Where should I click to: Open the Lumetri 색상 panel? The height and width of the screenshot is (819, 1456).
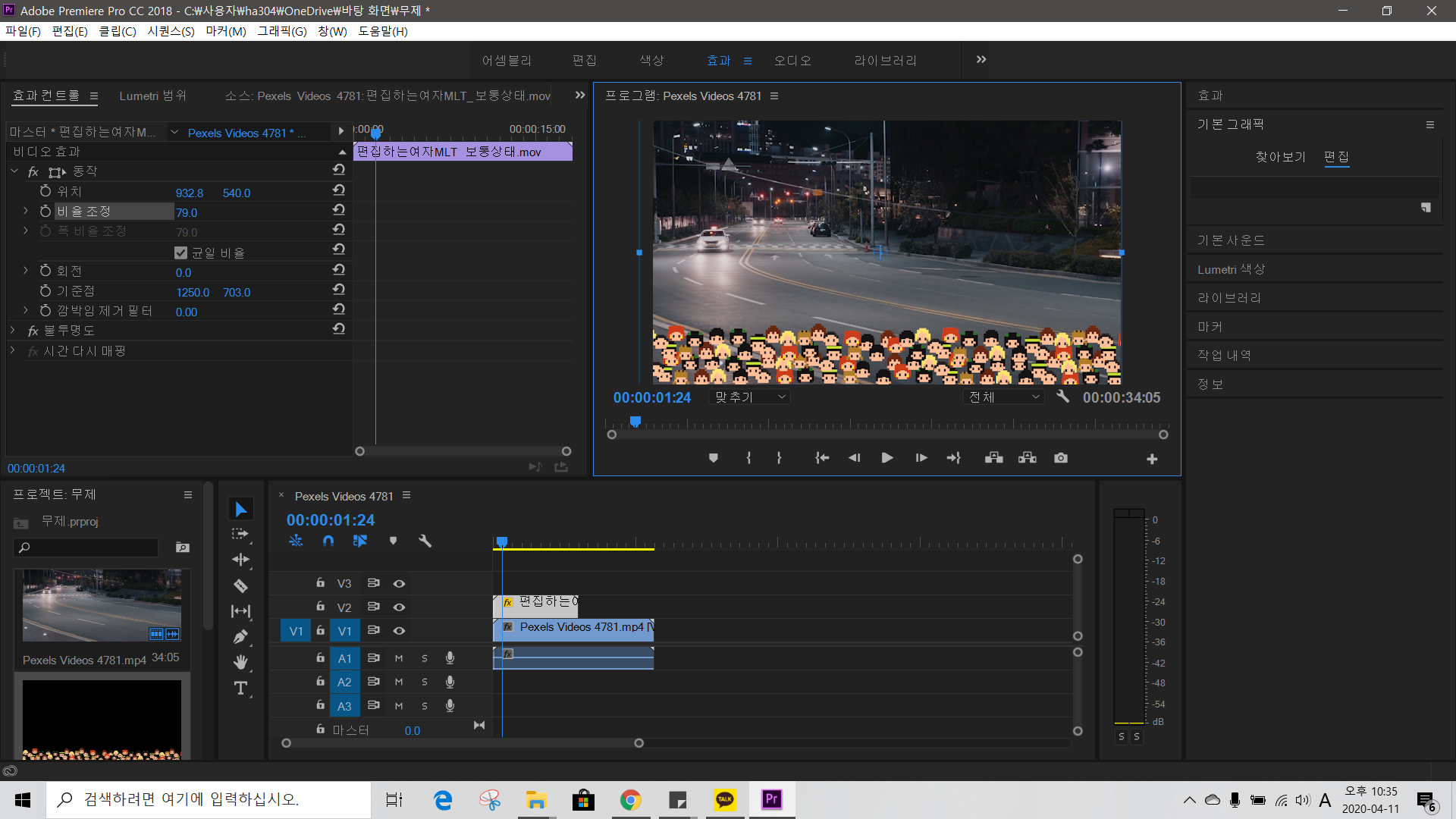[1231, 269]
